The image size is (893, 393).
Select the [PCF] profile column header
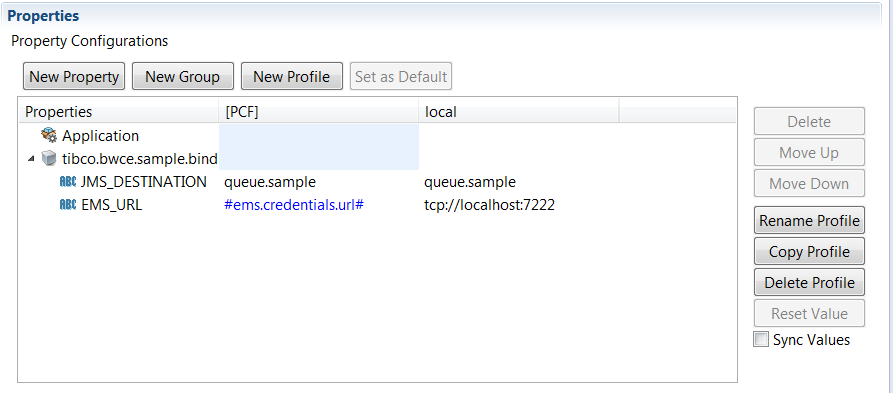pos(319,112)
